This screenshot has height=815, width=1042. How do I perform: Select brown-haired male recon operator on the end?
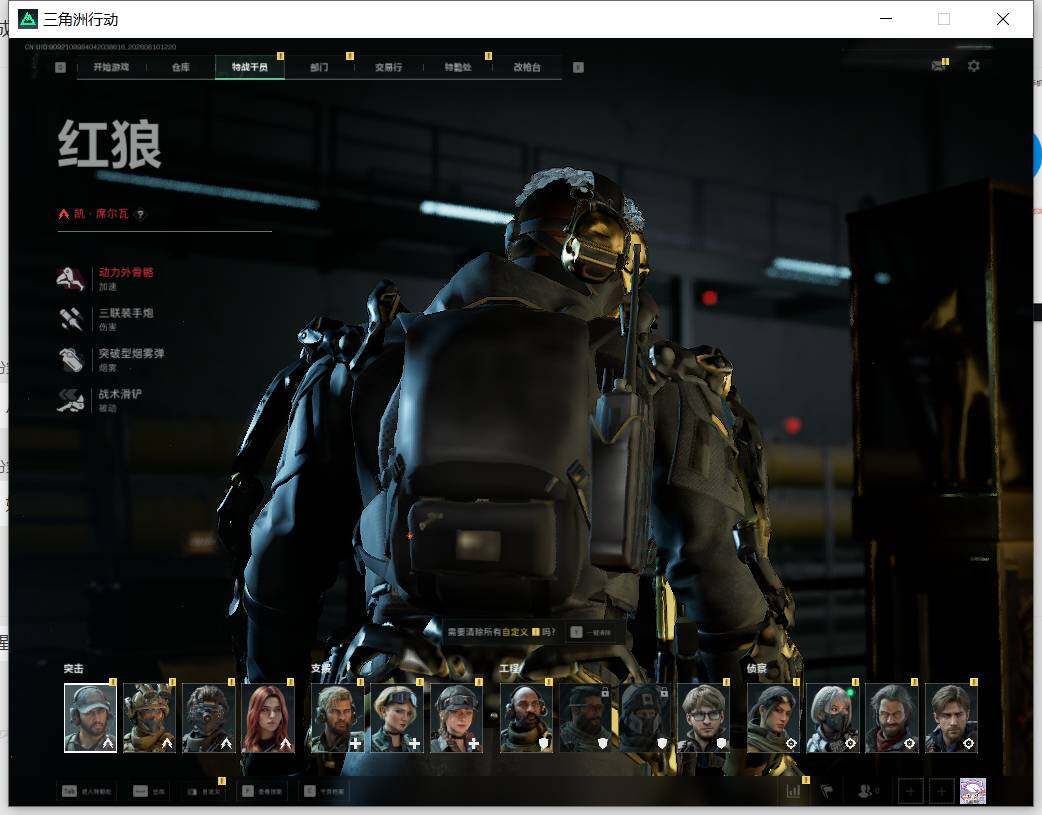pyautogui.click(x=951, y=718)
